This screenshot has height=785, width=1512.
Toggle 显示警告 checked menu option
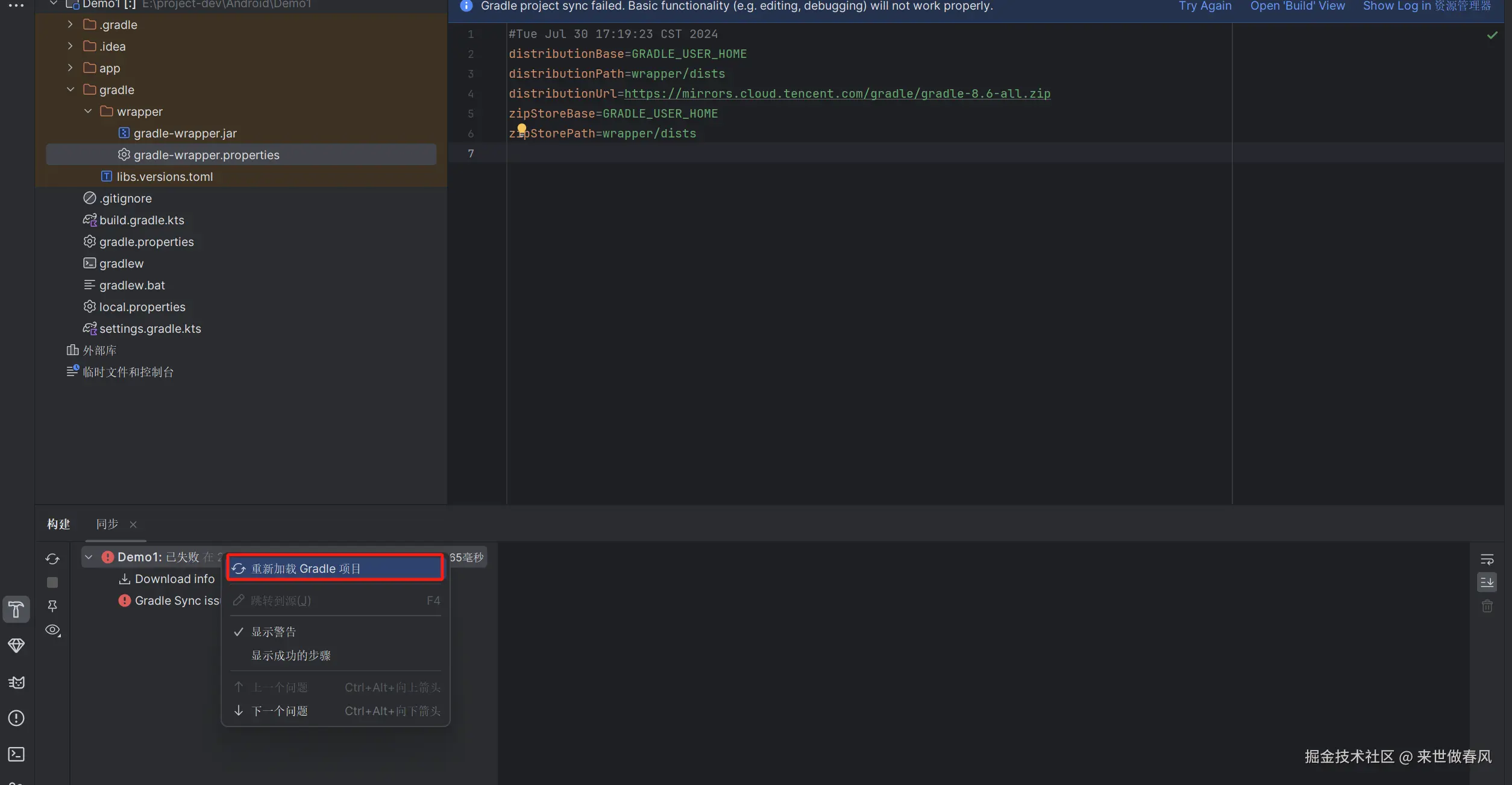pyautogui.click(x=274, y=632)
